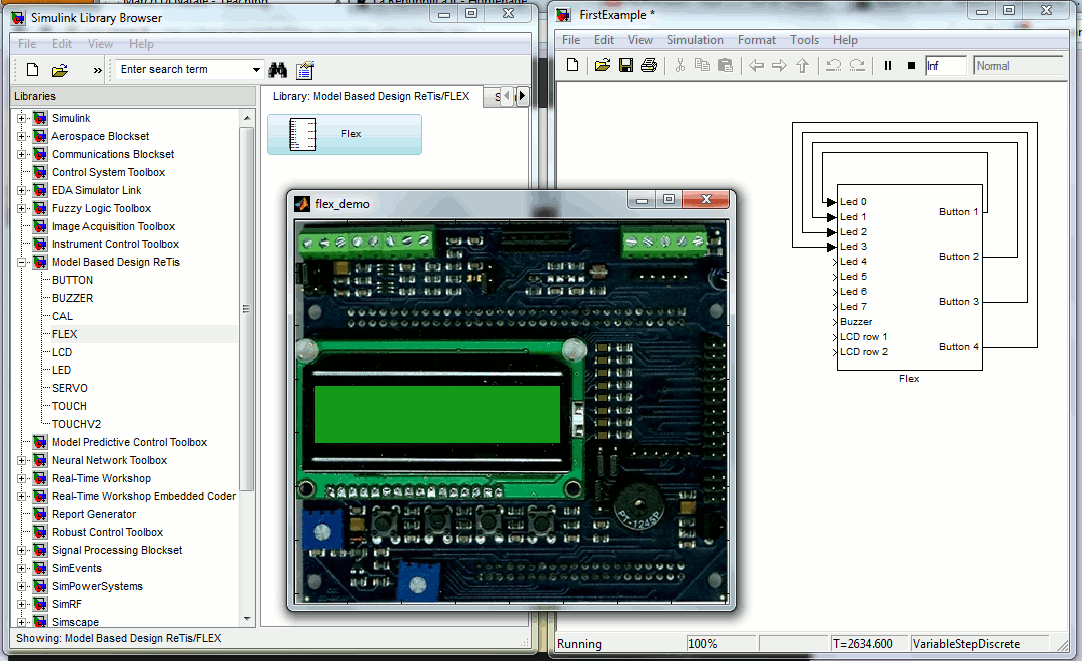
Task: Collapse the Model Based Design ReTis node
Action: point(21,262)
